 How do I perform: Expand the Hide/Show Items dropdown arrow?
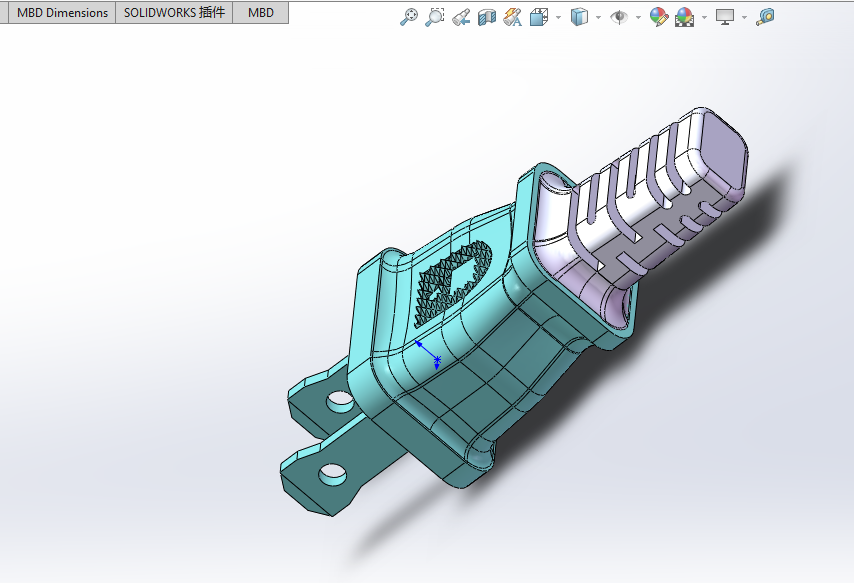[x=638, y=17]
